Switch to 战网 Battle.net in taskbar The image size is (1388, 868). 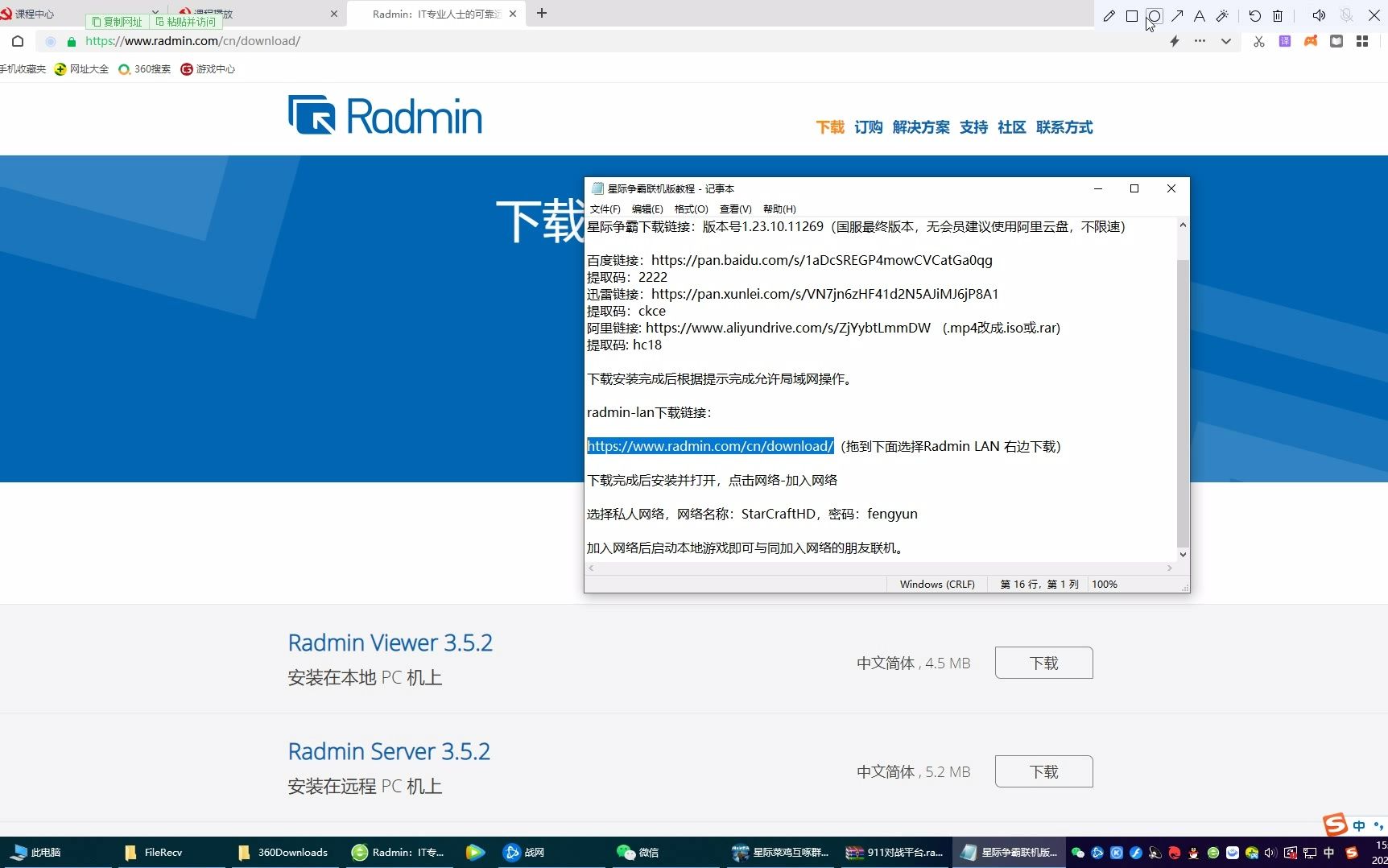point(523,853)
